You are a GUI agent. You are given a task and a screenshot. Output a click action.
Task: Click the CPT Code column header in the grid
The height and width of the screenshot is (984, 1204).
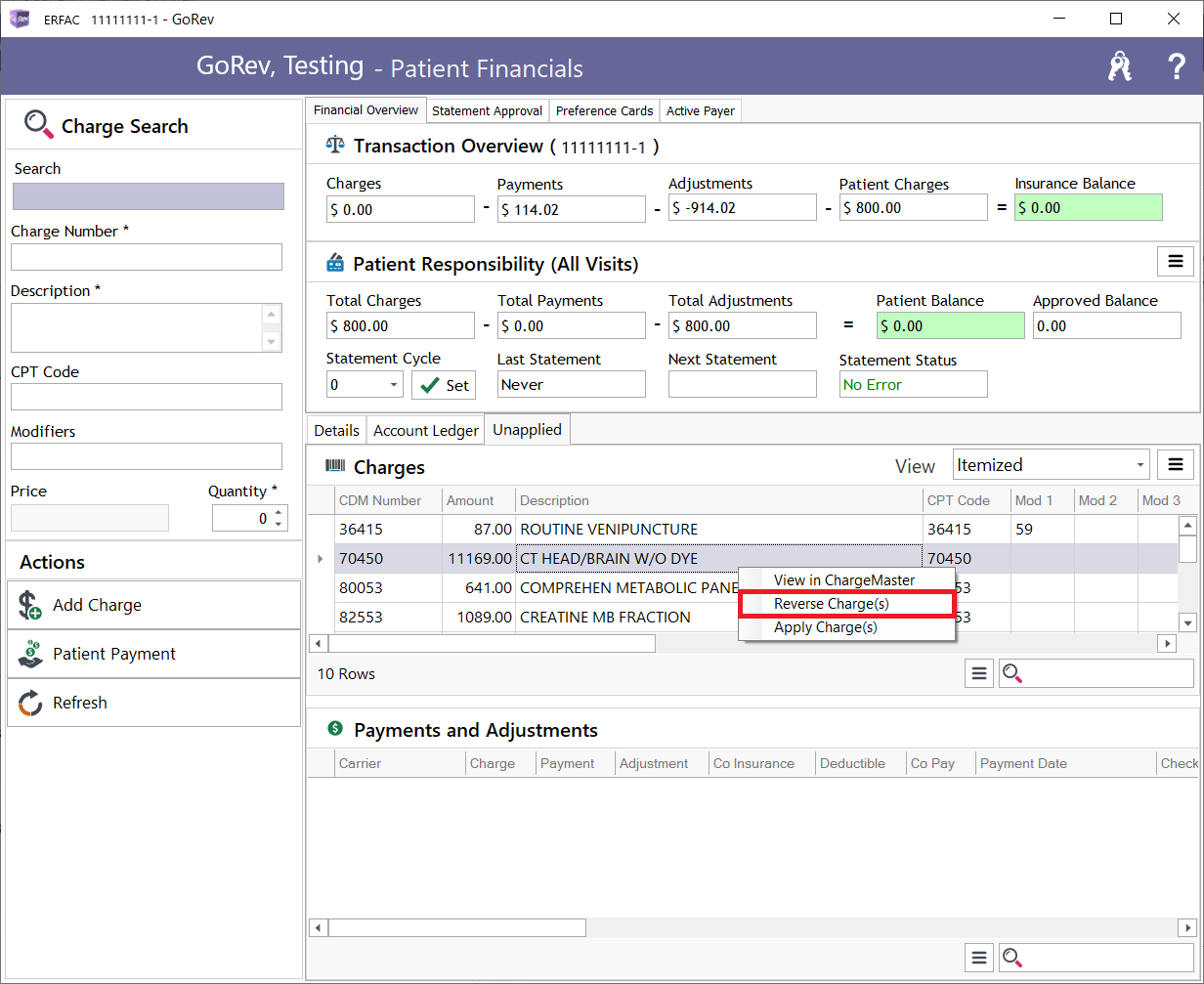click(967, 500)
